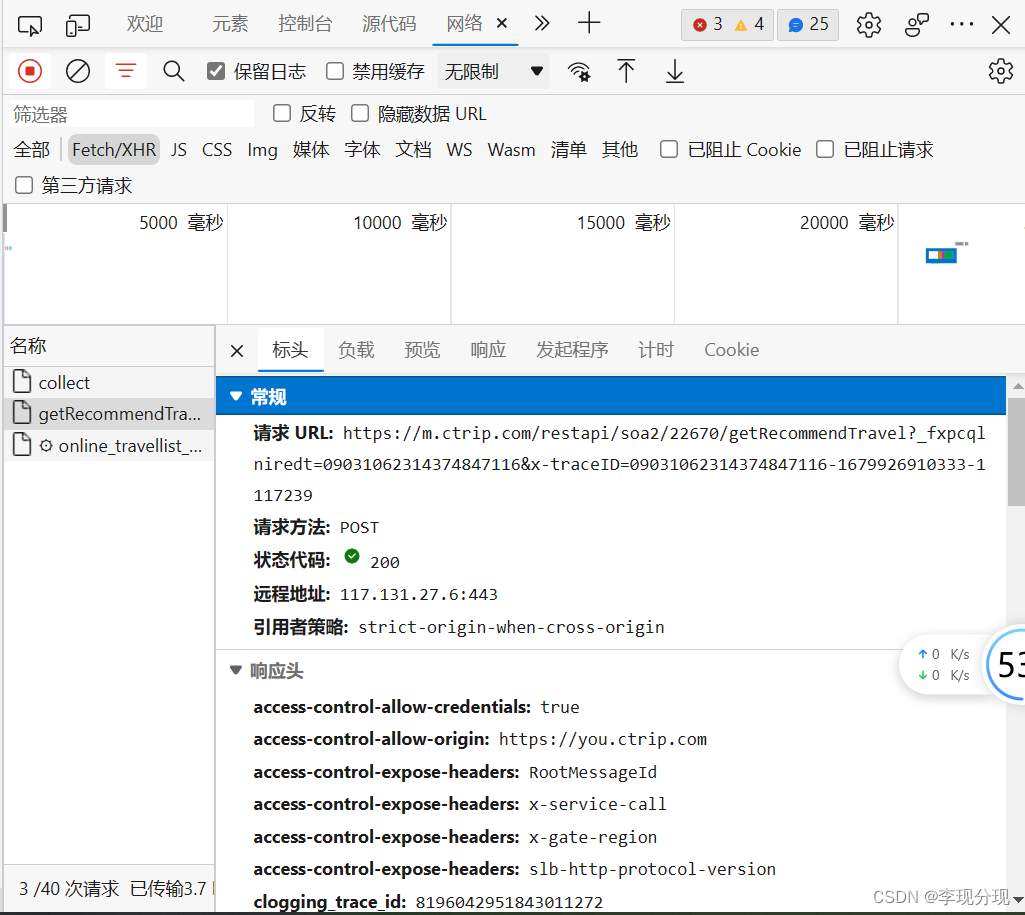Close the 网络 tab

(x=502, y=24)
